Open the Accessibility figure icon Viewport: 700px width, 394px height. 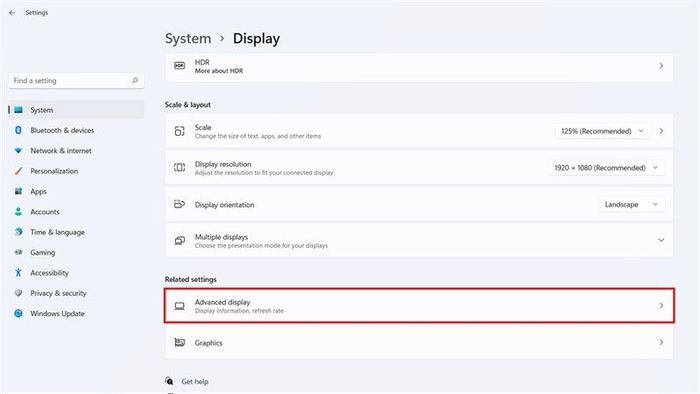tap(18, 273)
